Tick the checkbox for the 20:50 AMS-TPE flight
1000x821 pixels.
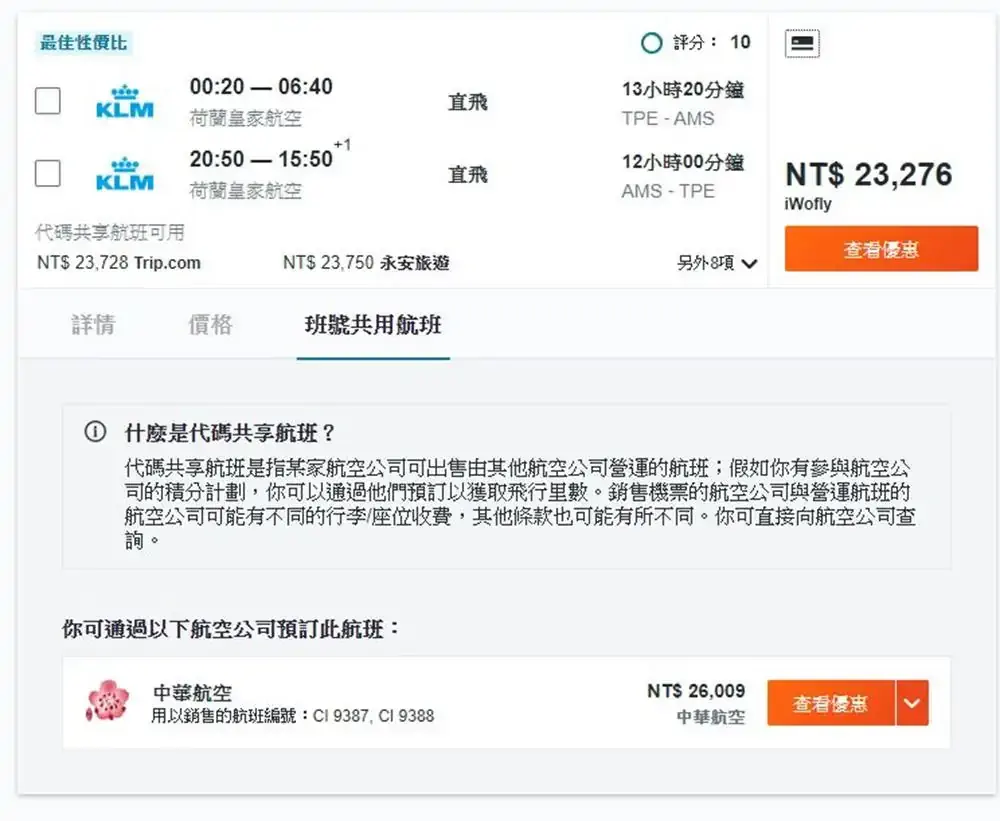(x=48, y=173)
